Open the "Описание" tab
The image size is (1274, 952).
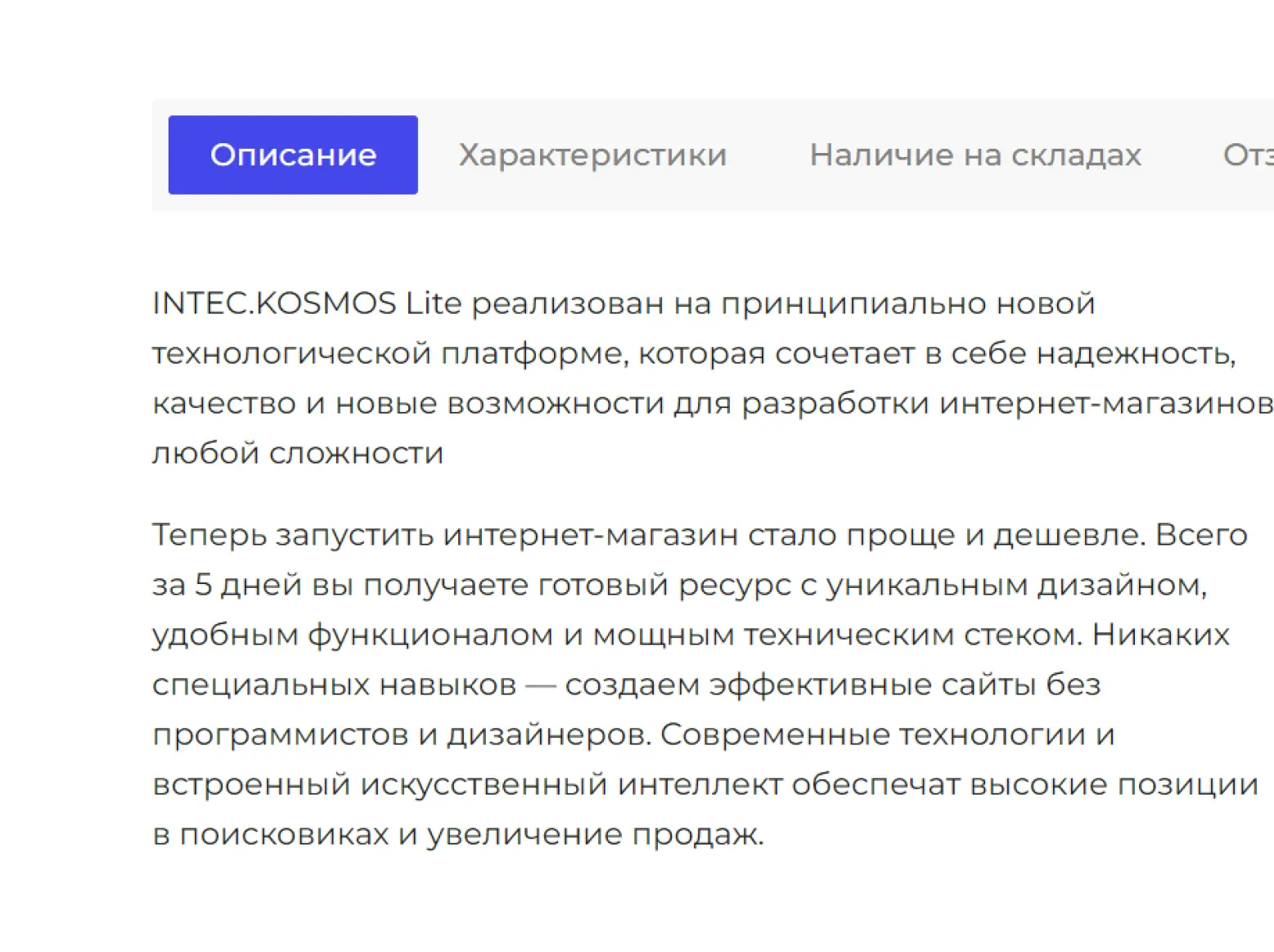click(x=293, y=155)
